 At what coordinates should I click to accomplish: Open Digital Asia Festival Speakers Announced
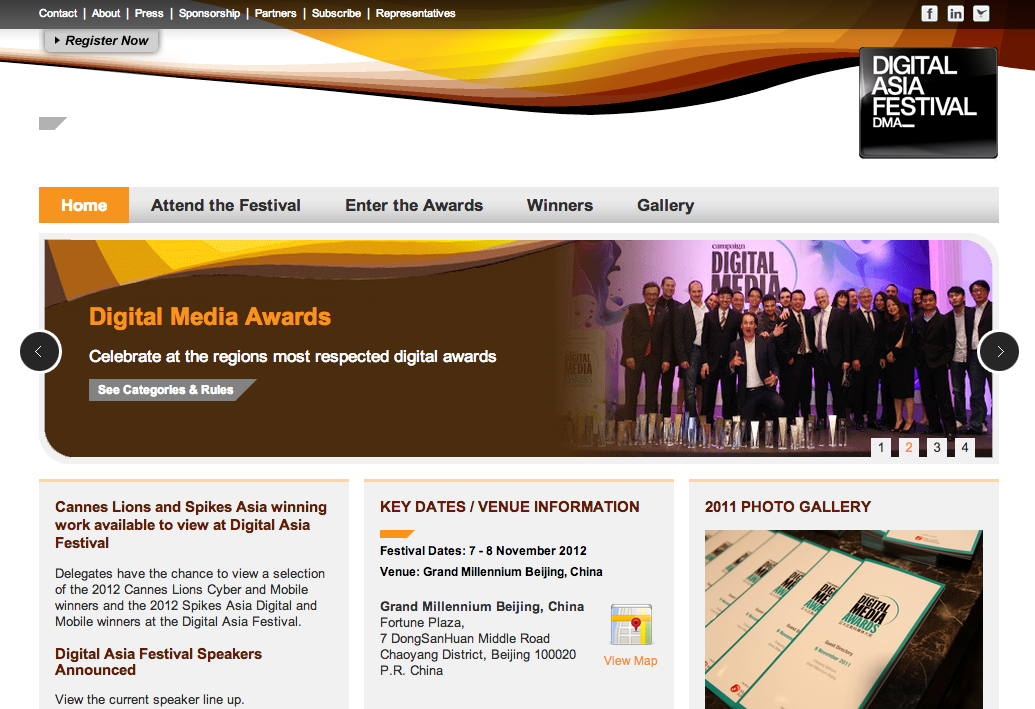pos(158,661)
